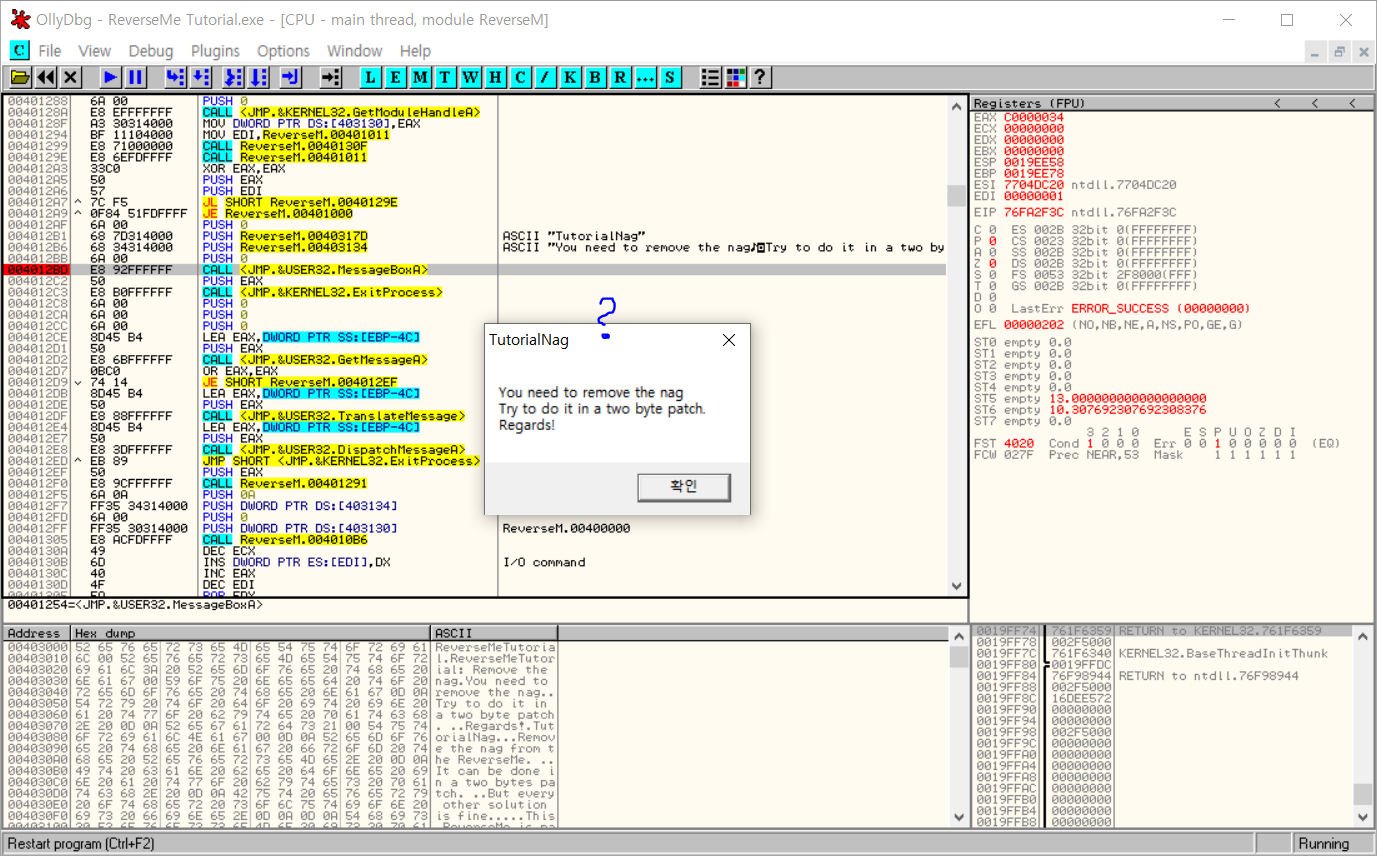Show Executable modules (E icon)
This screenshot has height=856, width=1377.
pos(396,77)
